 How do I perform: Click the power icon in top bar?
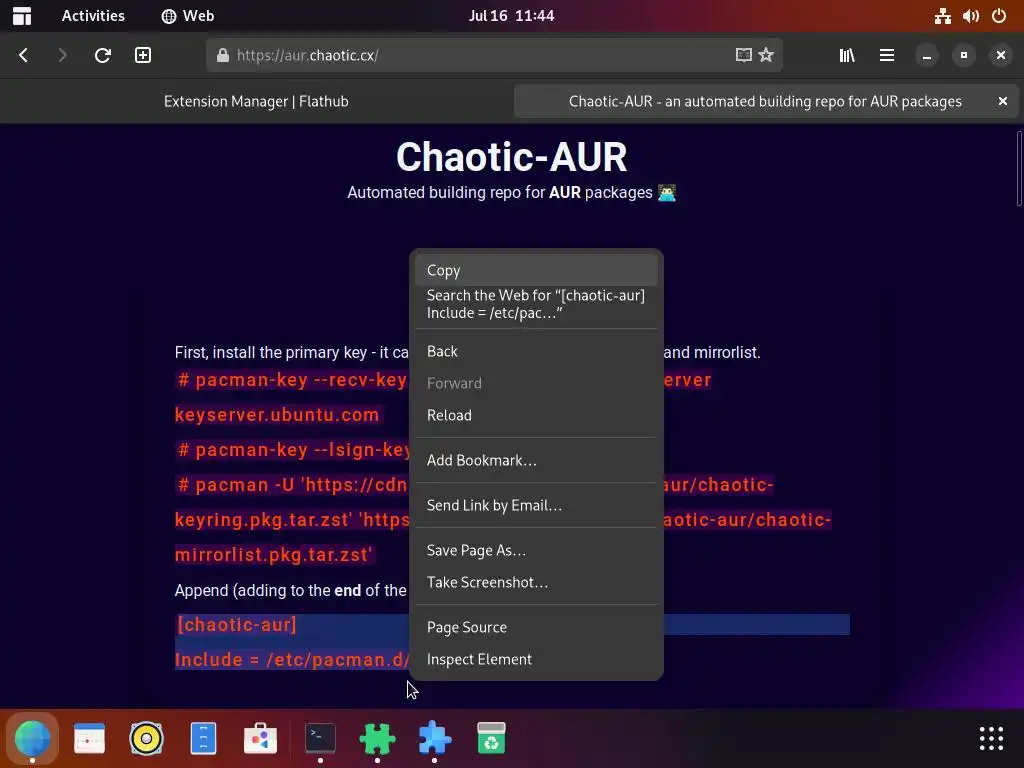click(999, 16)
